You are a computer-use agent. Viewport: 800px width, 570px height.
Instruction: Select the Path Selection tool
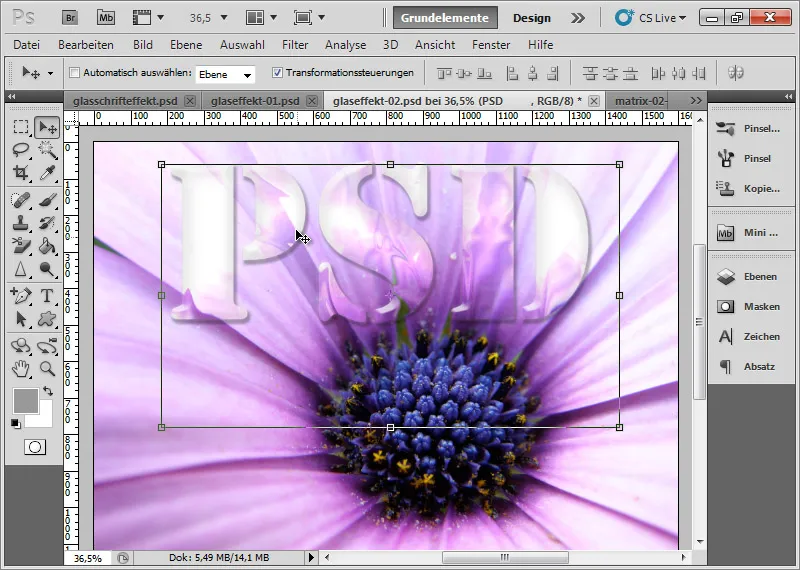tap(21, 319)
